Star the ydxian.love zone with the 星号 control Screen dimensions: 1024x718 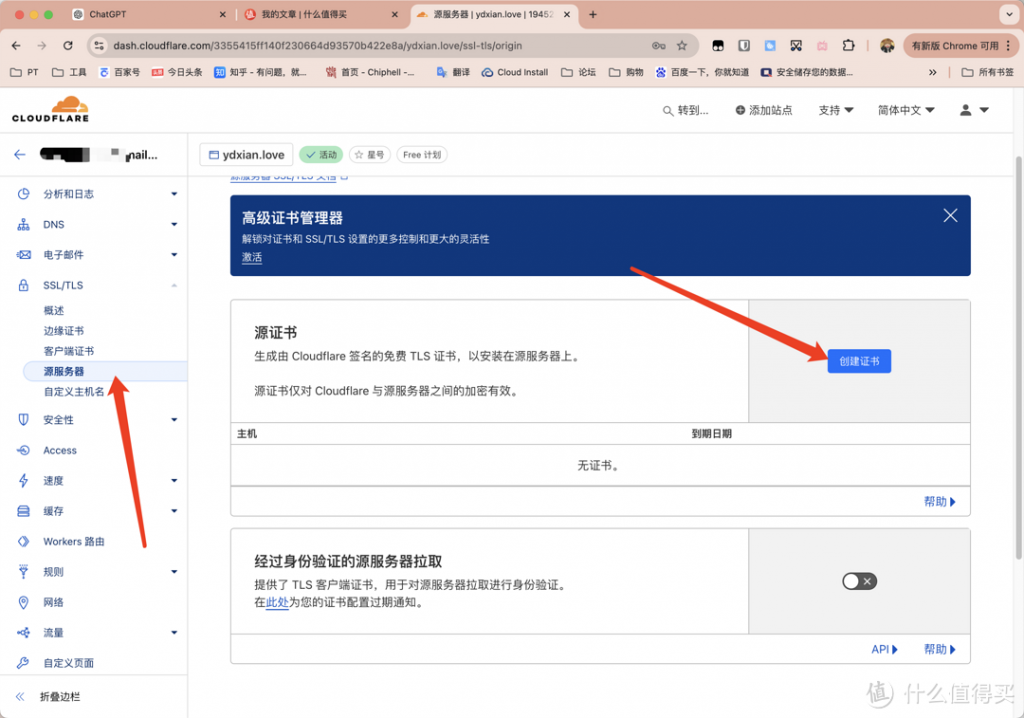click(x=370, y=154)
